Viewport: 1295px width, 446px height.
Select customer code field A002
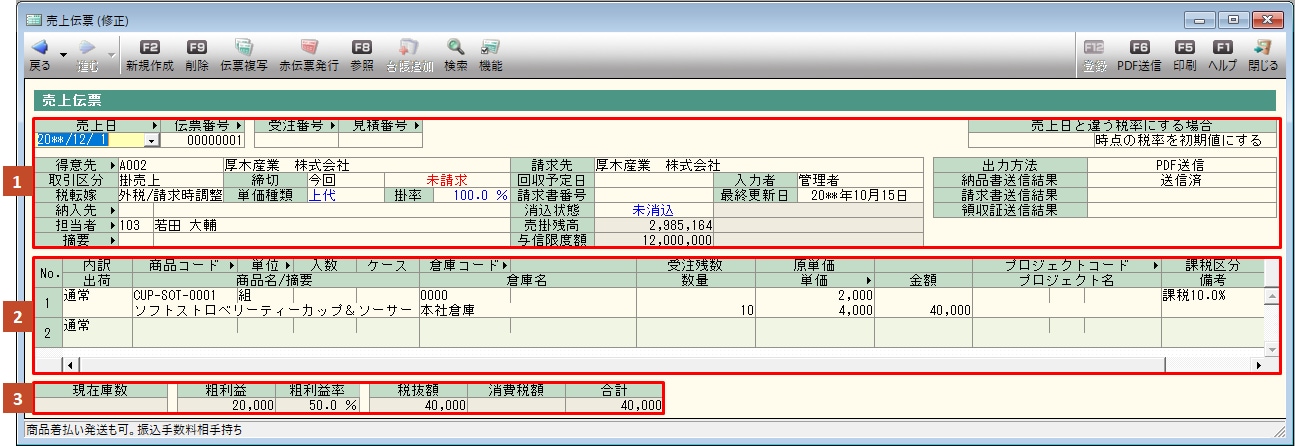click(x=170, y=164)
